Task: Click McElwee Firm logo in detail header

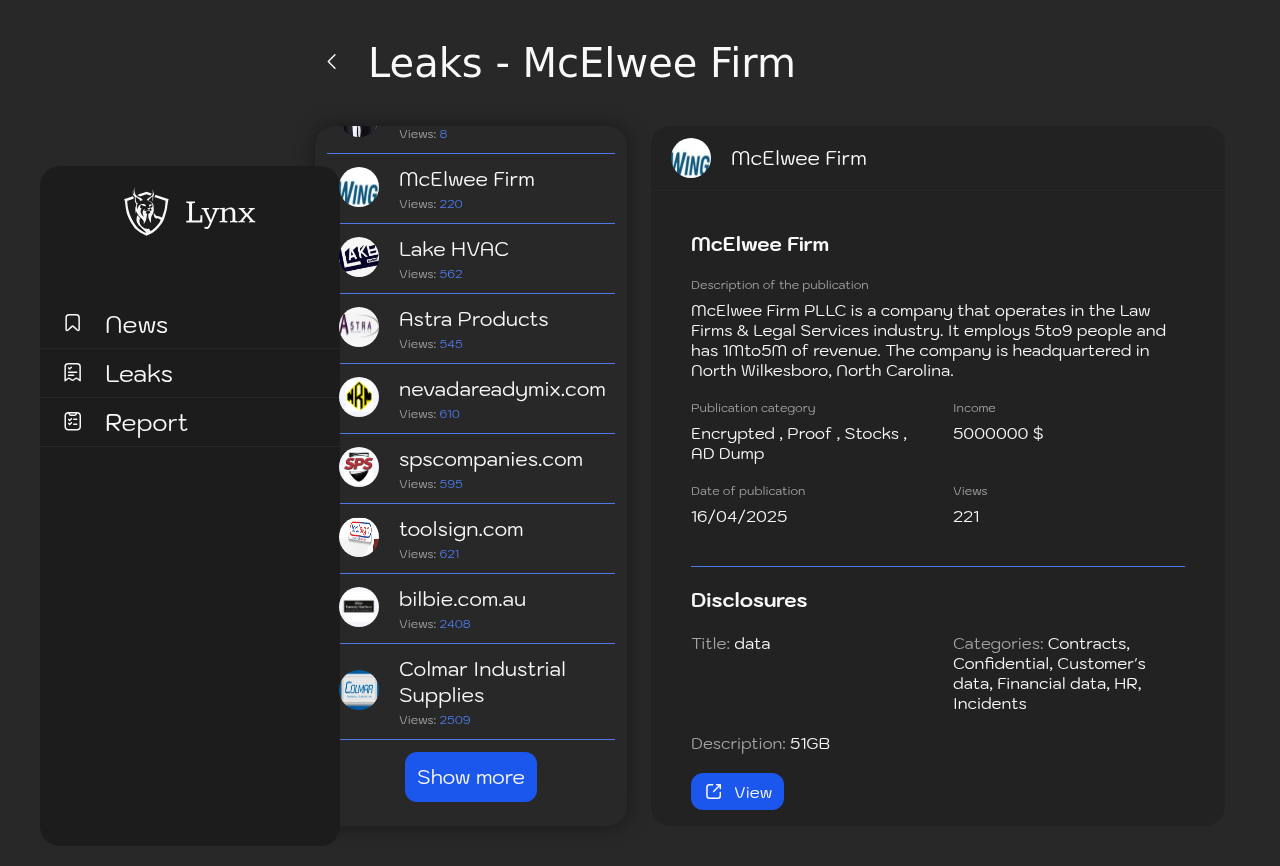Action: tap(691, 158)
